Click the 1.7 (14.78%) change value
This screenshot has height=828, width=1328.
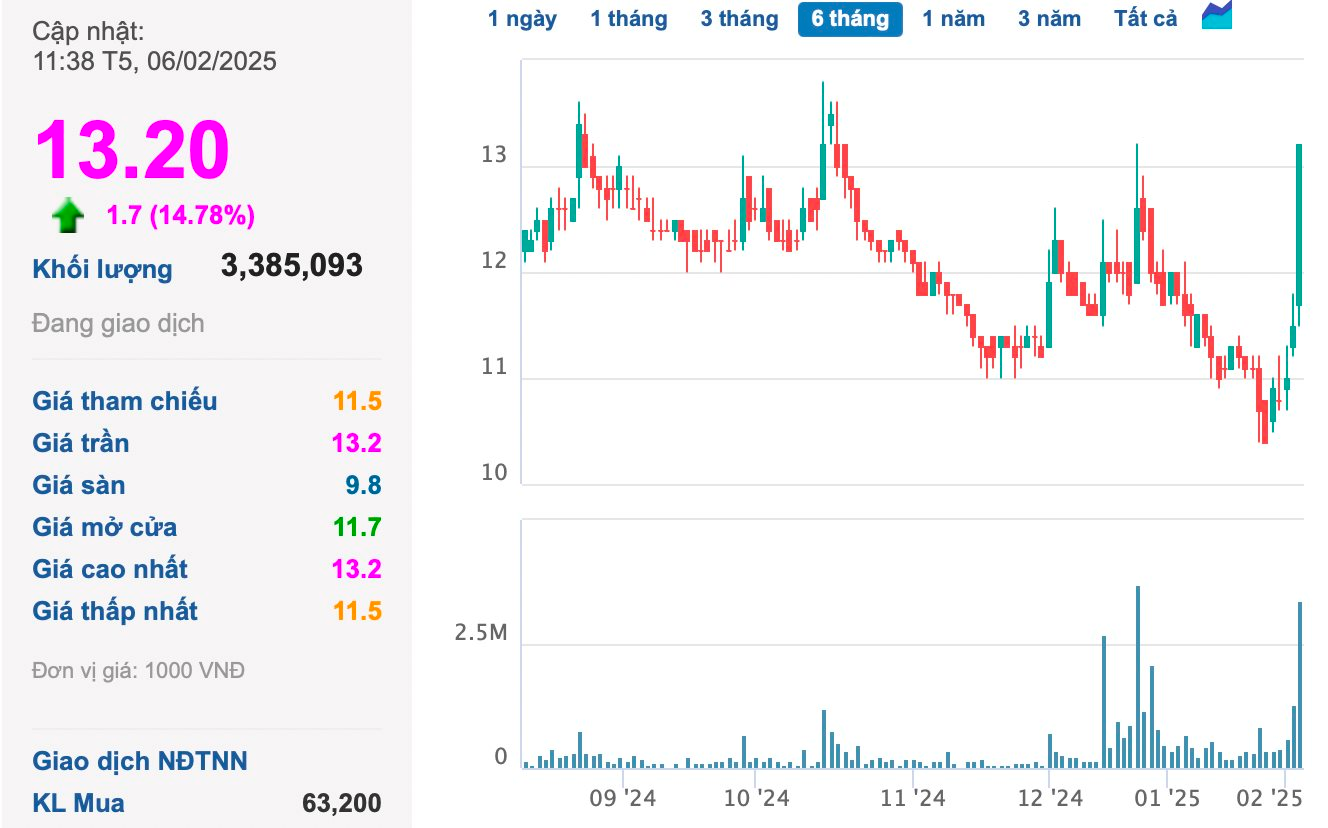coord(181,215)
